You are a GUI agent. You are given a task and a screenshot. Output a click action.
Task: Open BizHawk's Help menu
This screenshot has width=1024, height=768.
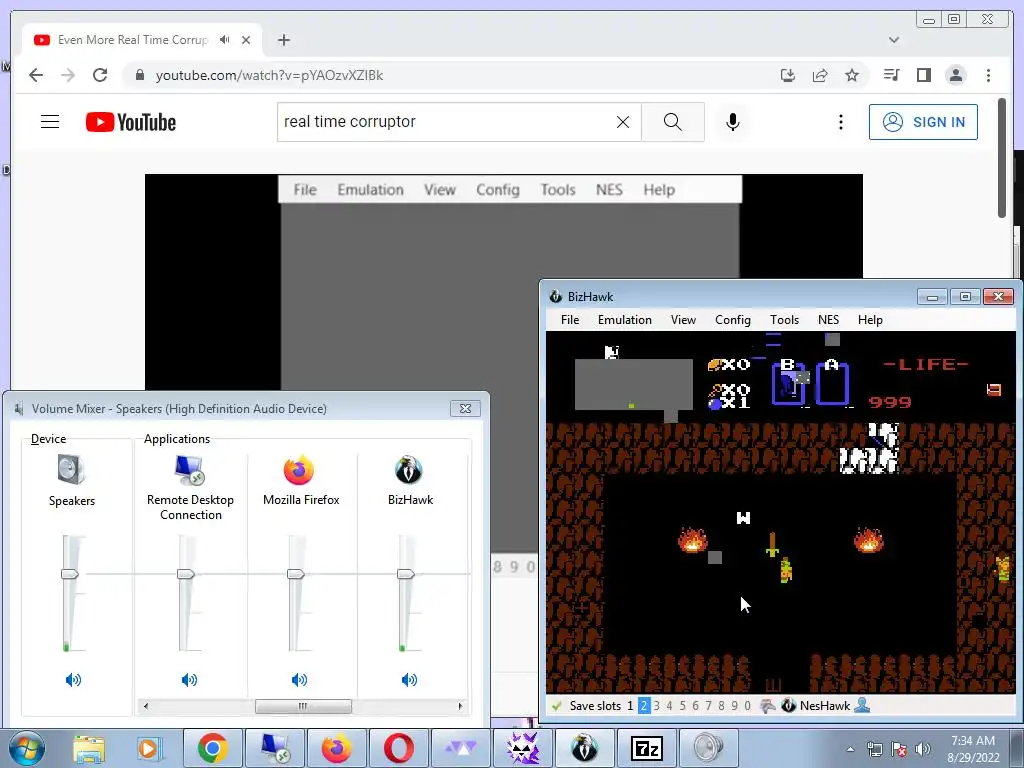click(x=870, y=319)
